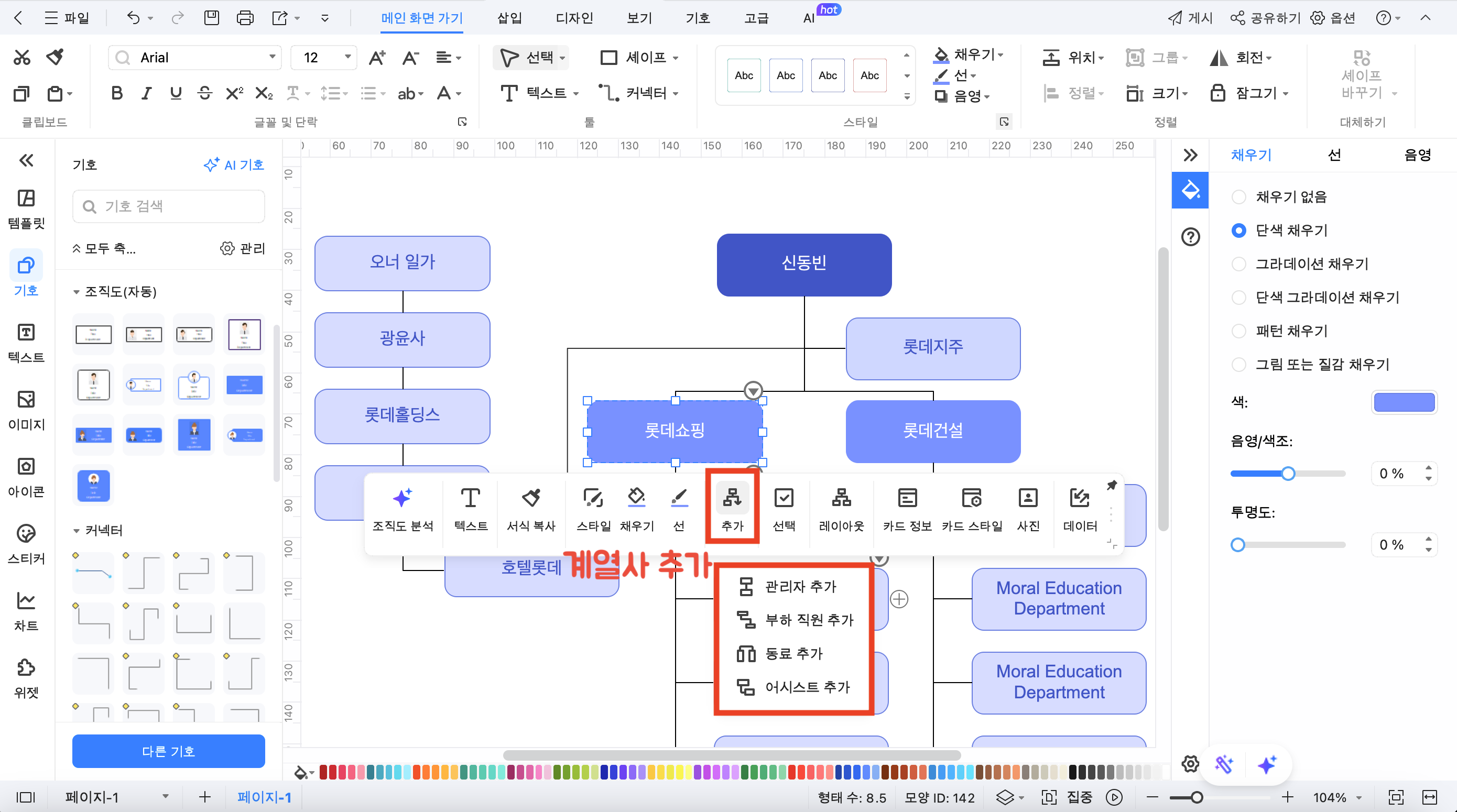
Task: Click 데이터 in floating toolbar
Action: click(x=1080, y=510)
